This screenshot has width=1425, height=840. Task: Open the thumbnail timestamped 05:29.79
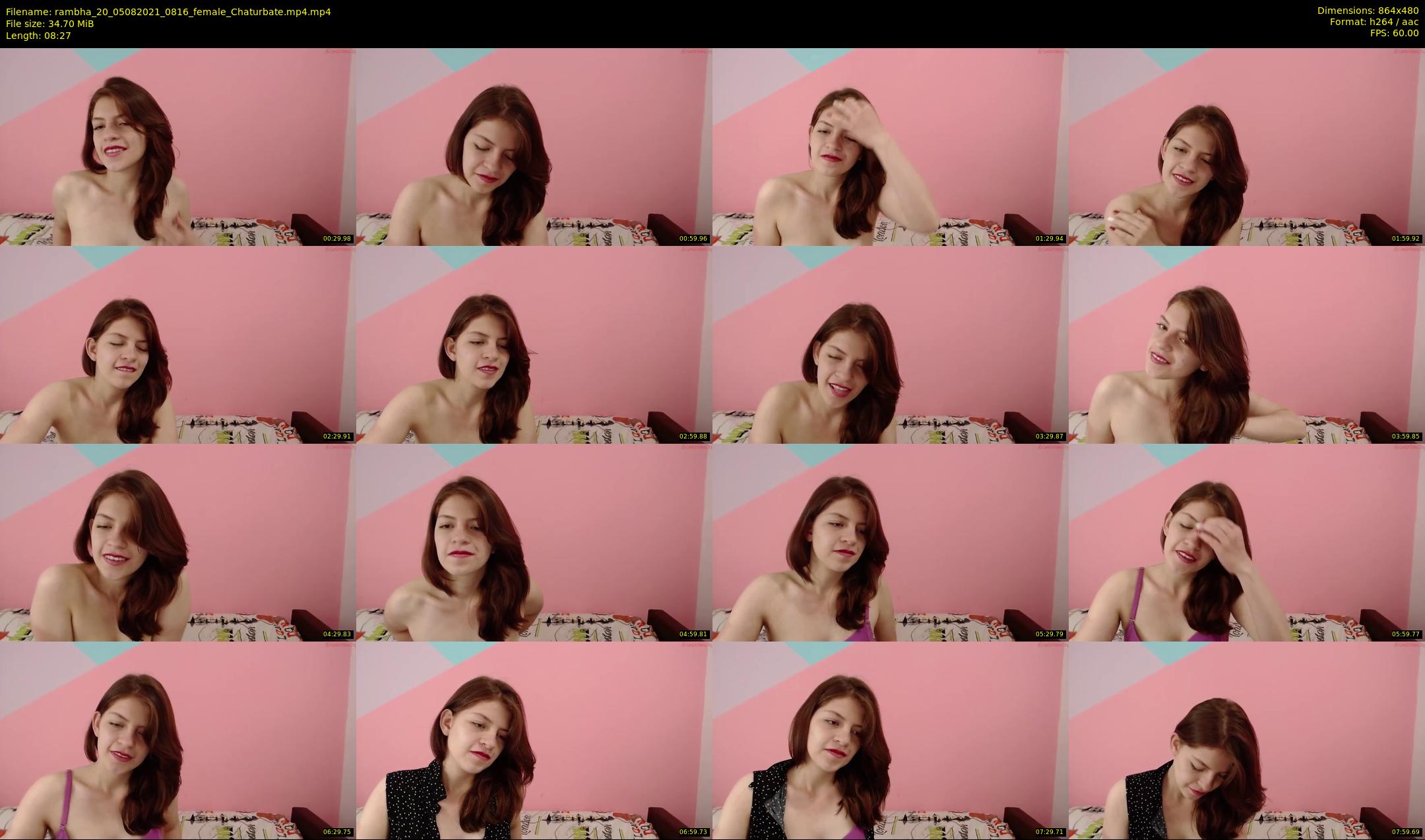(x=891, y=542)
